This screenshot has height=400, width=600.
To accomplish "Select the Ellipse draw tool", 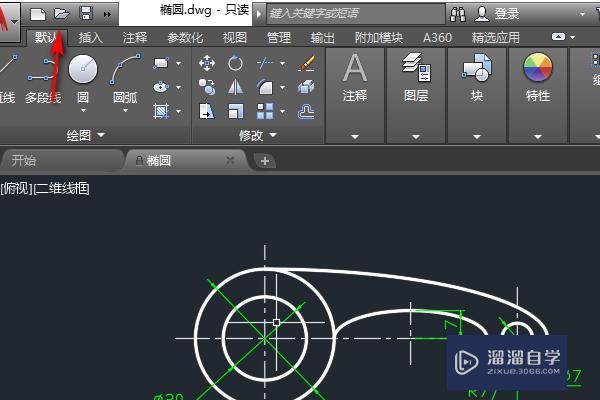I will (161, 87).
